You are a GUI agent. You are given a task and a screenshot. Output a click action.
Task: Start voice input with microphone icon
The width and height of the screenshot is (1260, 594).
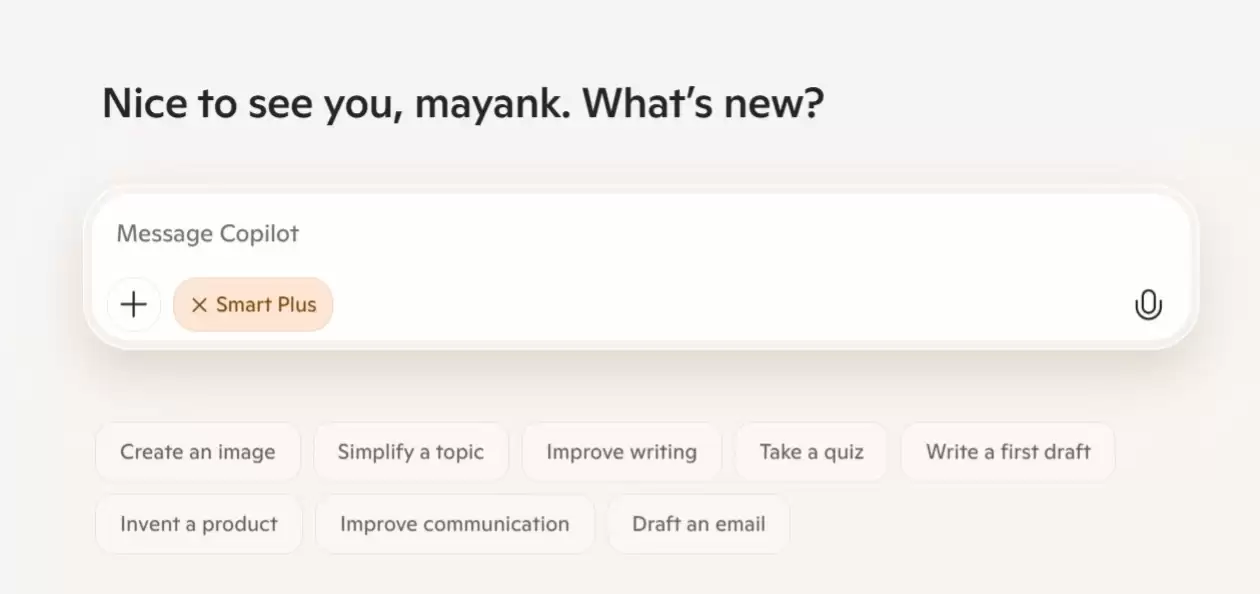click(x=1148, y=305)
